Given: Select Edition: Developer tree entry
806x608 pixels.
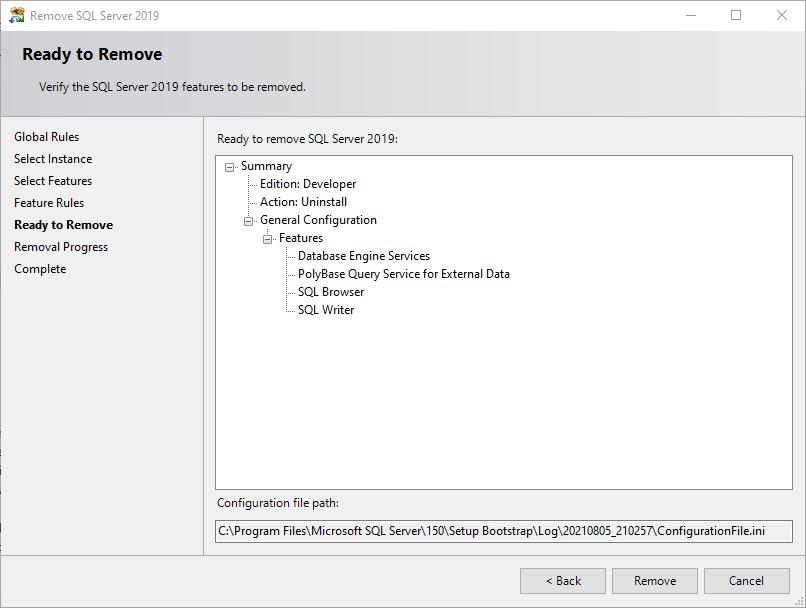Looking at the screenshot, I should coord(307,184).
